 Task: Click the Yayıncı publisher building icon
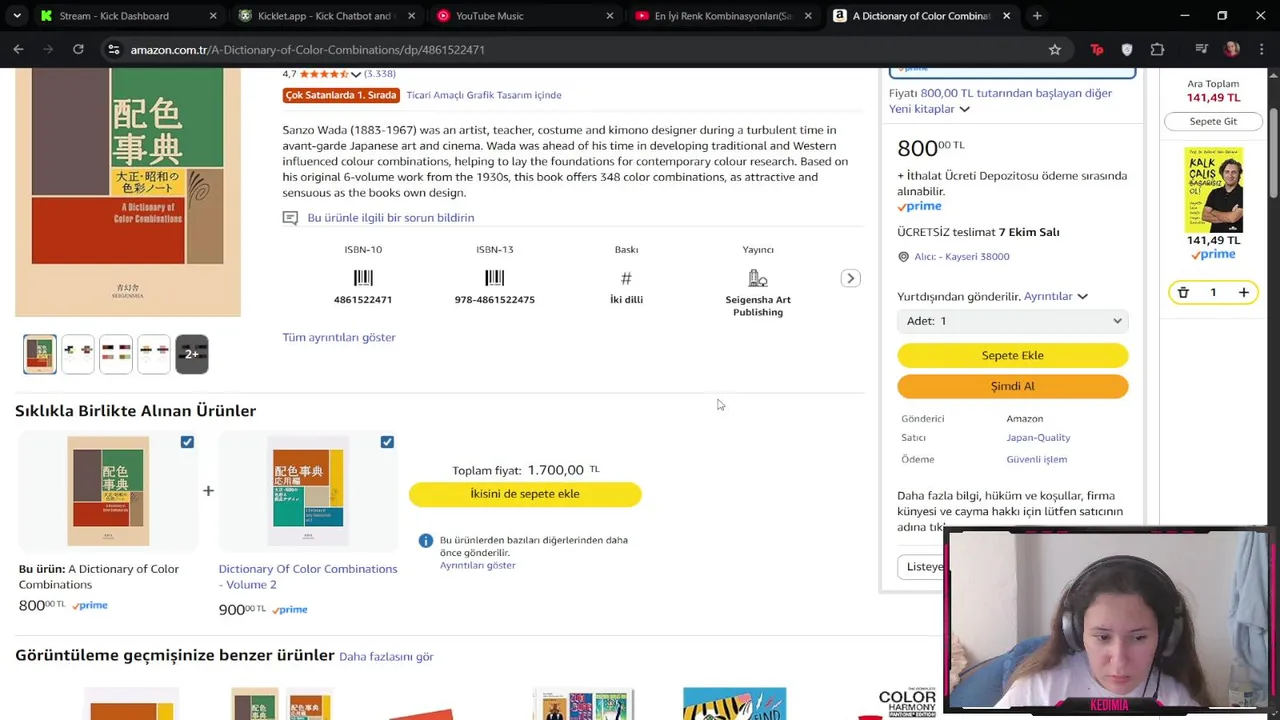pos(758,278)
